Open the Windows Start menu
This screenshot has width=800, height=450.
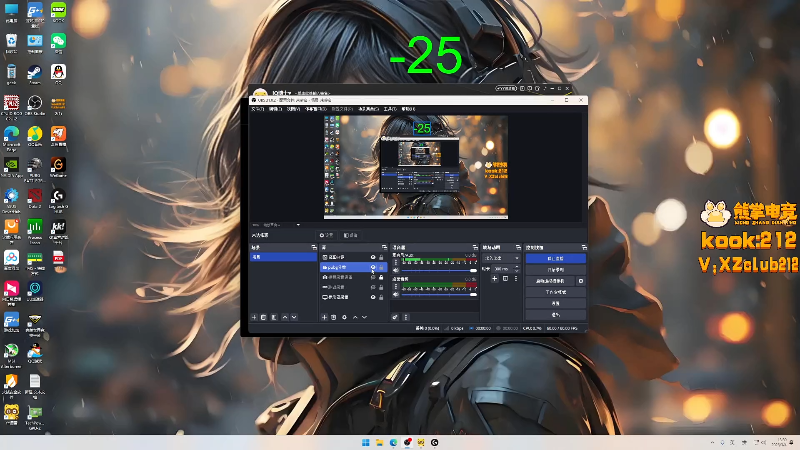[x=366, y=442]
